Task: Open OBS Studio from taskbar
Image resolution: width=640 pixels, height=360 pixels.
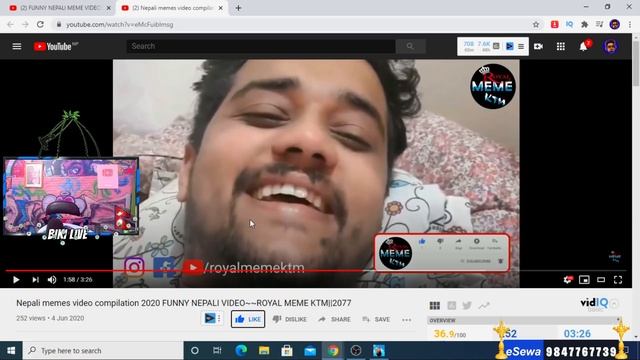Action: pyautogui.click(x=356, y=351)
